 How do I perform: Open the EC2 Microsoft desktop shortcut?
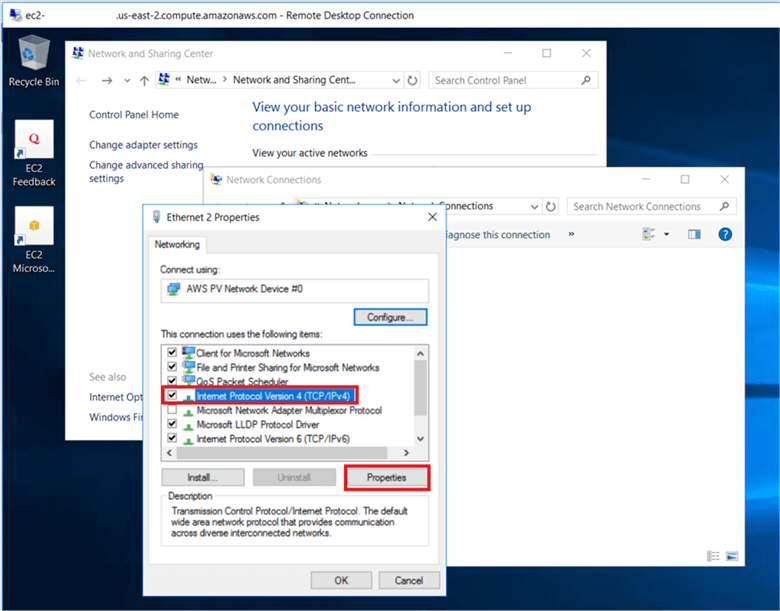click(x=34, y=240)
